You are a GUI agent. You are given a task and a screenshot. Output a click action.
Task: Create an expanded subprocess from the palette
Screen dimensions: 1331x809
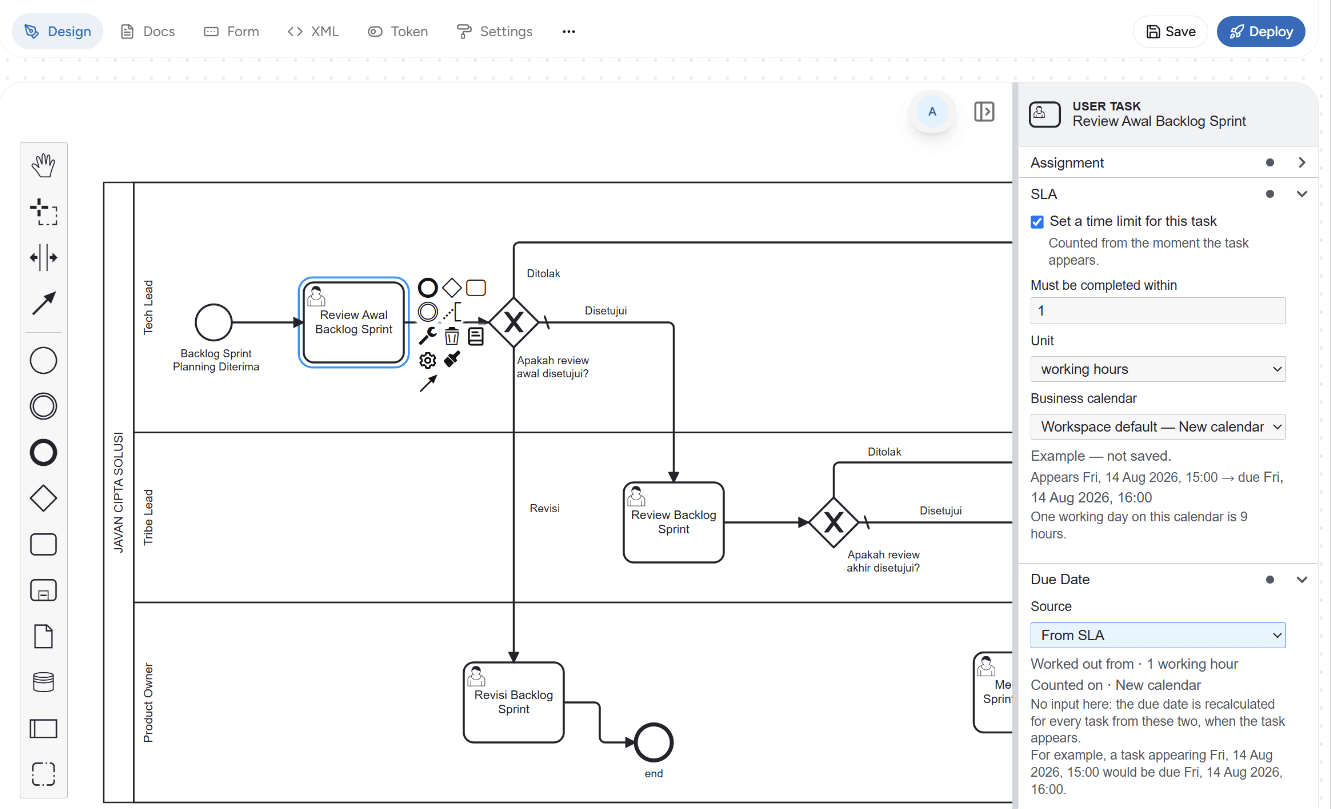tap(43, 590)
